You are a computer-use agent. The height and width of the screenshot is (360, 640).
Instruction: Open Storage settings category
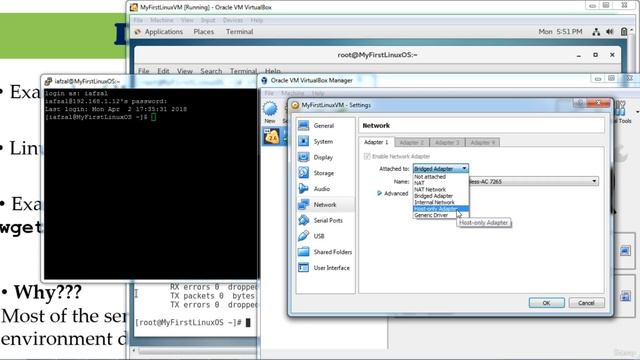tap(325, 173)
